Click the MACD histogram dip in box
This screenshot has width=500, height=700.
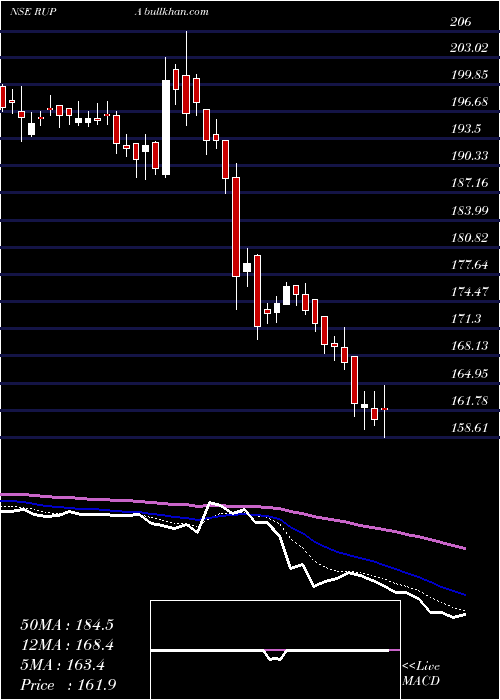point(276,655)
